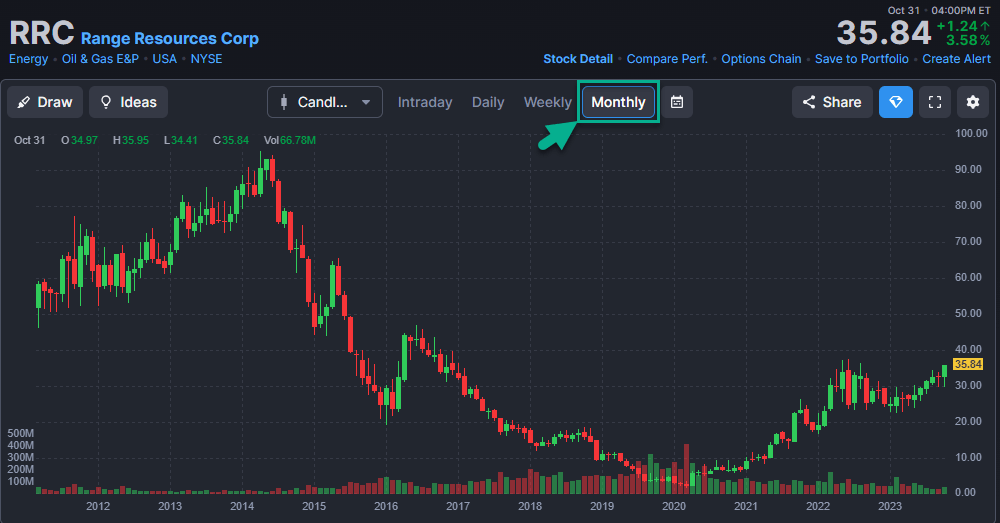The image size is (1000, 523).
Task: Click the 2023 year label on axis
Action: coord(890,506)
